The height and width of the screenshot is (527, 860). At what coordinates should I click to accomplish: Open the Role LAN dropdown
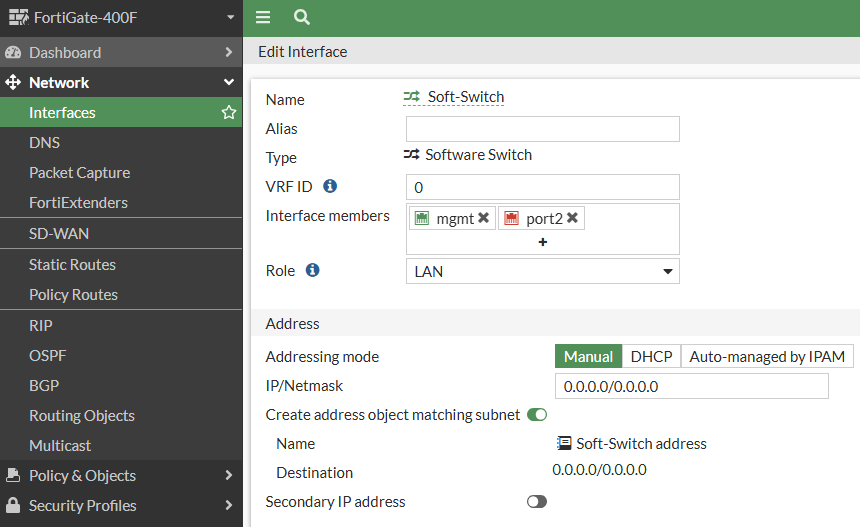click(542, 271)
